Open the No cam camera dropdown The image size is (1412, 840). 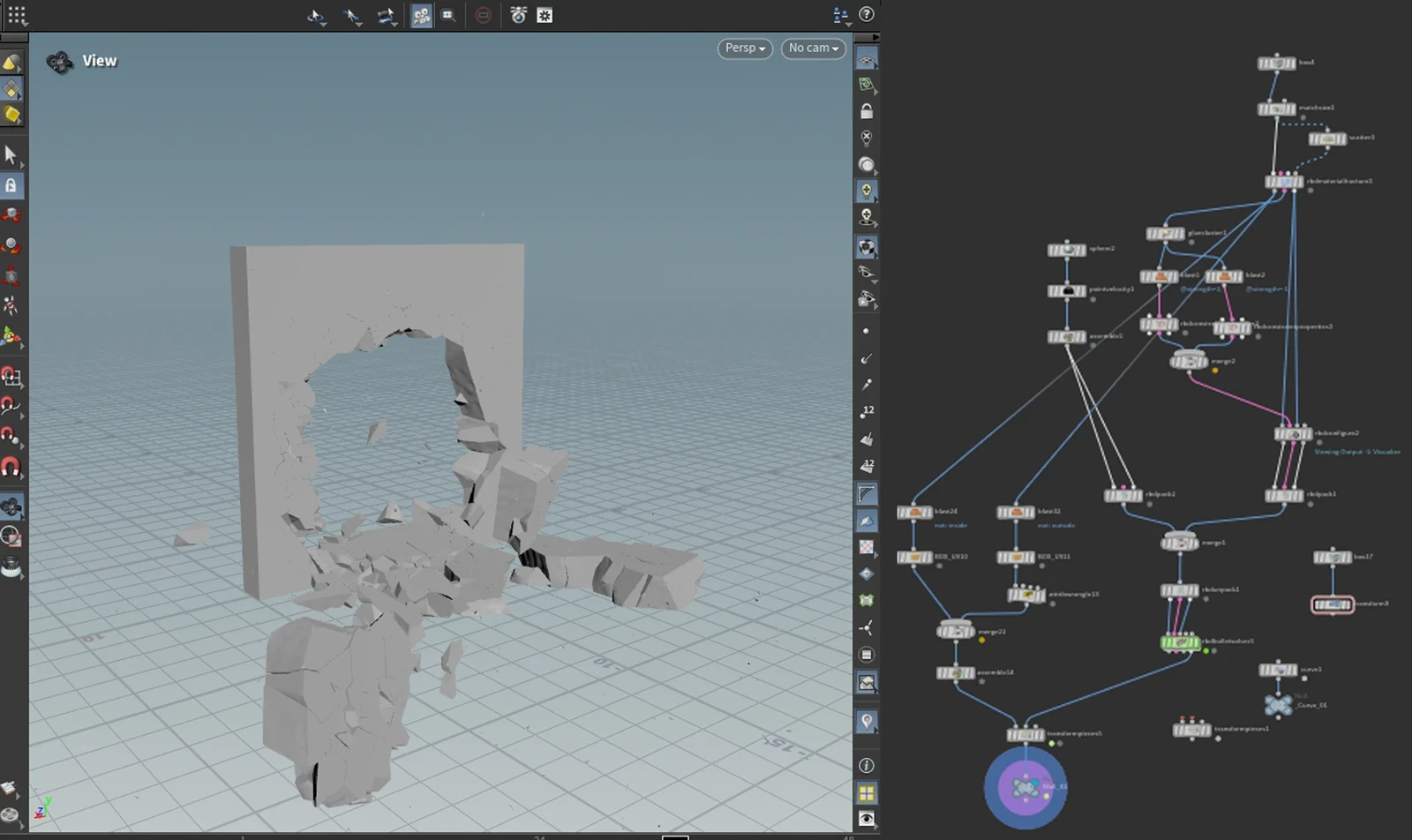pyautogui.click(x=813, y=49)
